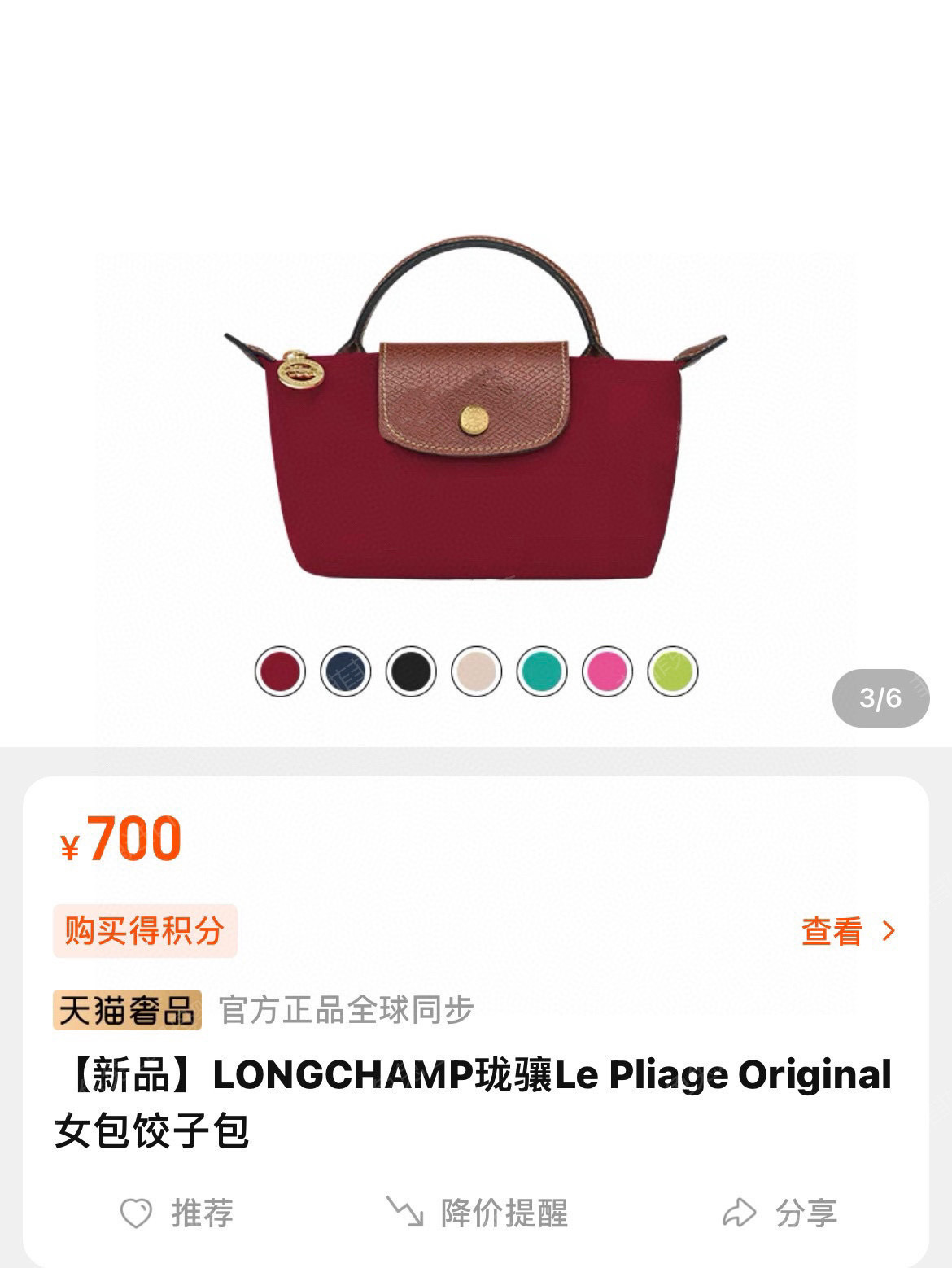952x1268 pixels.
Task: Open the 查看 link
Action: click(x=832, y=931)
